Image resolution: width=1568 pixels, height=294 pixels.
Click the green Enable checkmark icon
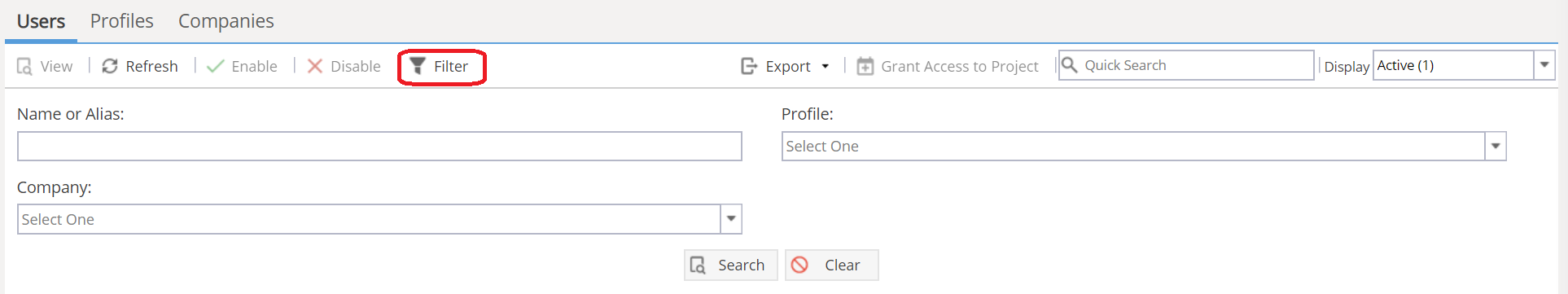point(216,66)
